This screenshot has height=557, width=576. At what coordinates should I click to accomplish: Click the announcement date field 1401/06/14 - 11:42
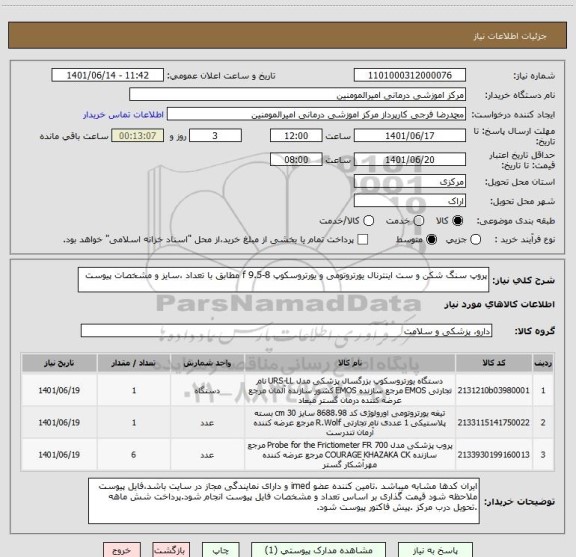pyautogui.click(x=108, y=75)
